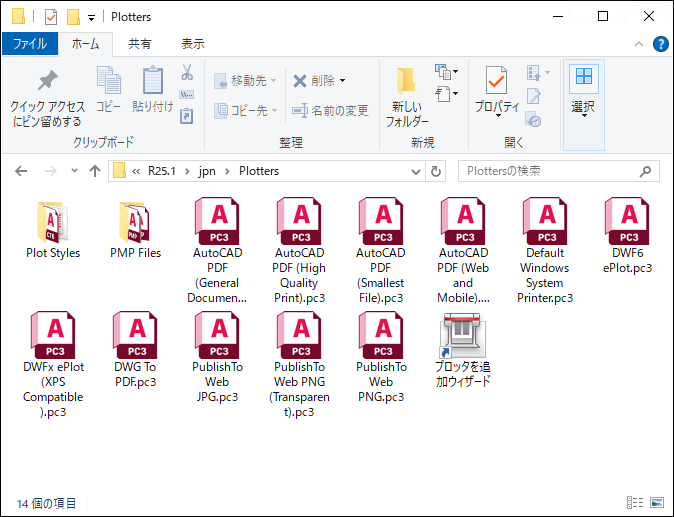The image size is (674, 517).
Task: Switch to the 表示 (View) tab
Action: (x=193, y=44)
